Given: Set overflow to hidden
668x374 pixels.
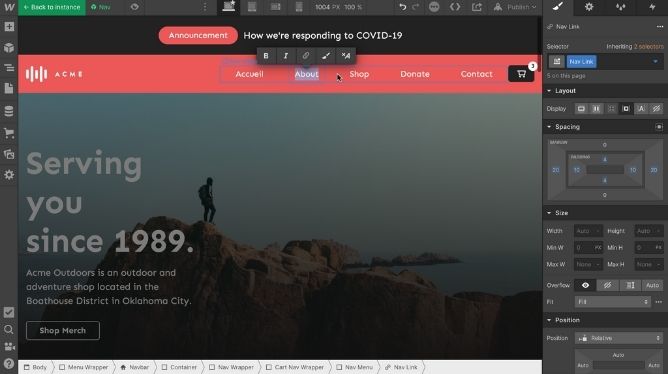Looking at the screenshot, I should 608,285.
